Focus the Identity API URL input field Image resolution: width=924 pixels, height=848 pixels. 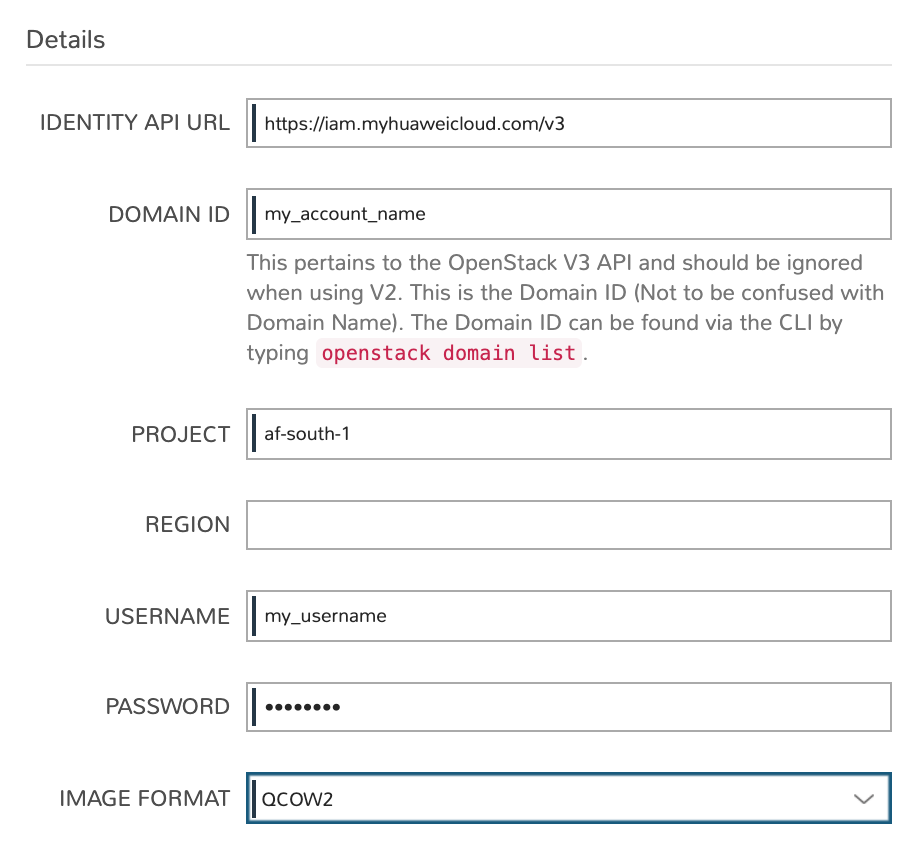pos(568,124)
